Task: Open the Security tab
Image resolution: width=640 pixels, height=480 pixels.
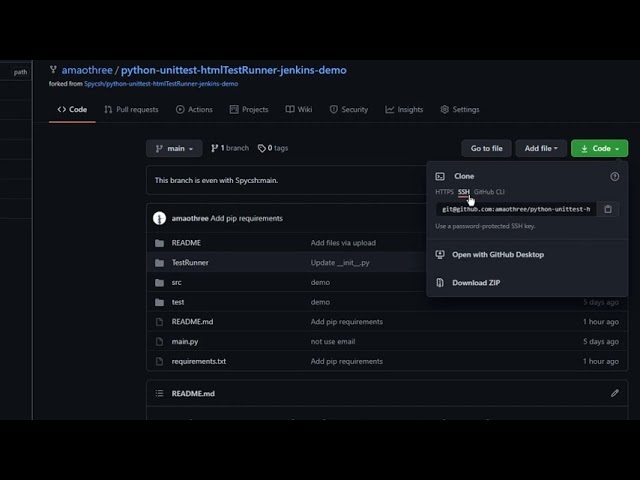Action: click(349, 109)
